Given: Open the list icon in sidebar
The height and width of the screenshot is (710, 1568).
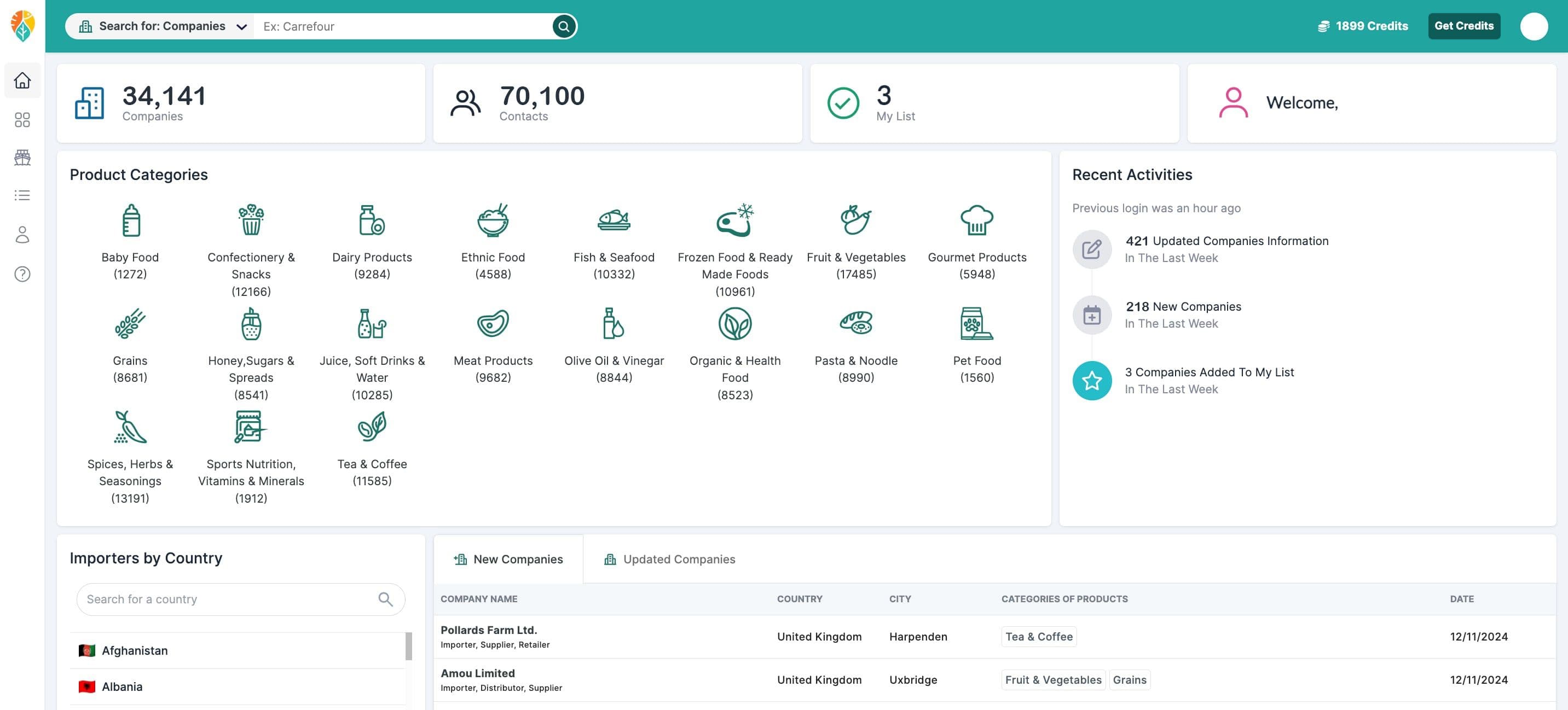Looking at the screenshot, I should [22, 195].
